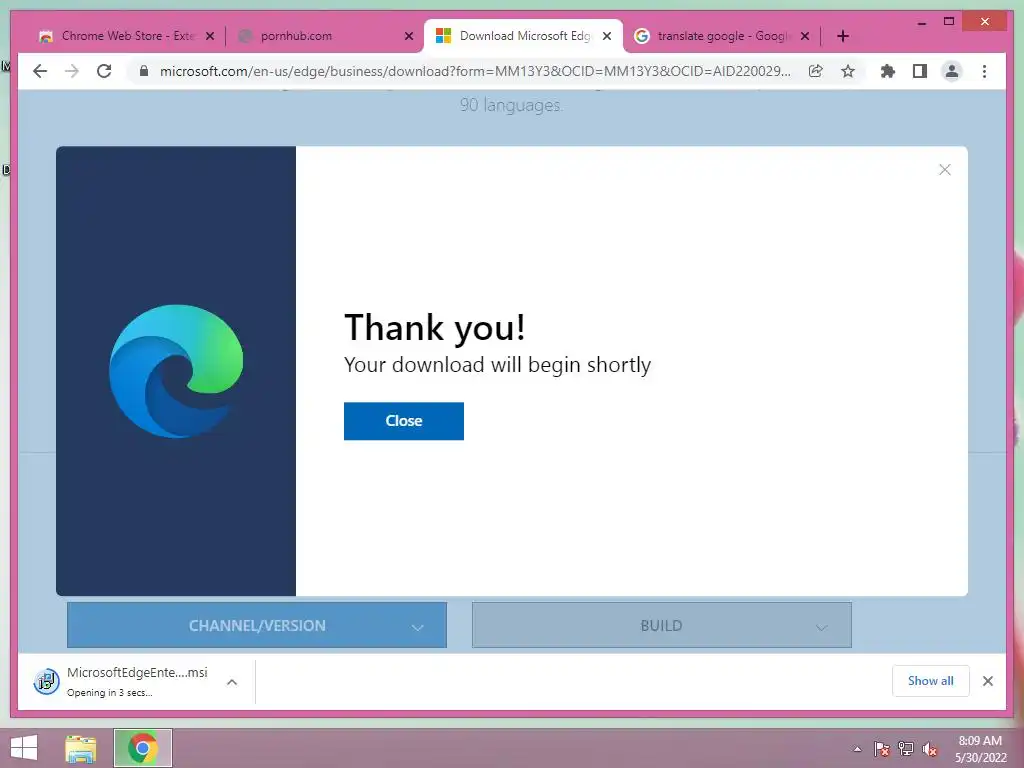This screenshot has width=1024, height=768.
Task: Click the Edge logo in the dialog
Action: pos(176,371)
